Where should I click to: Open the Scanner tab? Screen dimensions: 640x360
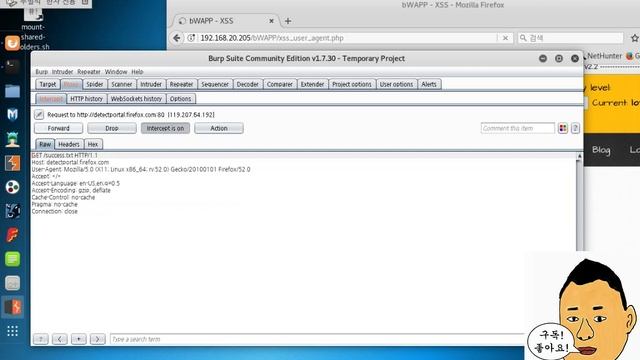[122, 84]
